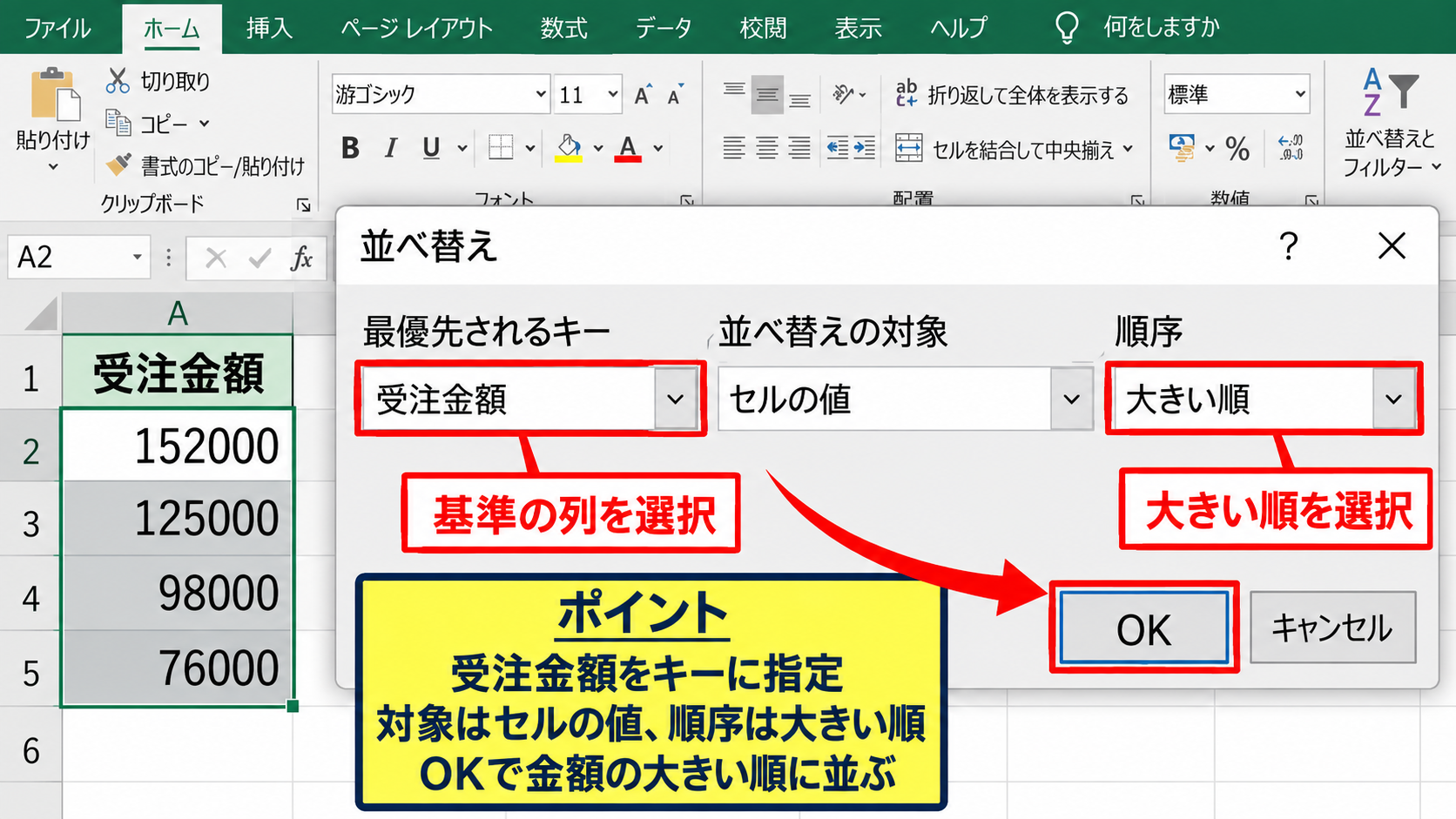Apply the red font color
Screen dimensions: 1456x819
tap(628, 148)
